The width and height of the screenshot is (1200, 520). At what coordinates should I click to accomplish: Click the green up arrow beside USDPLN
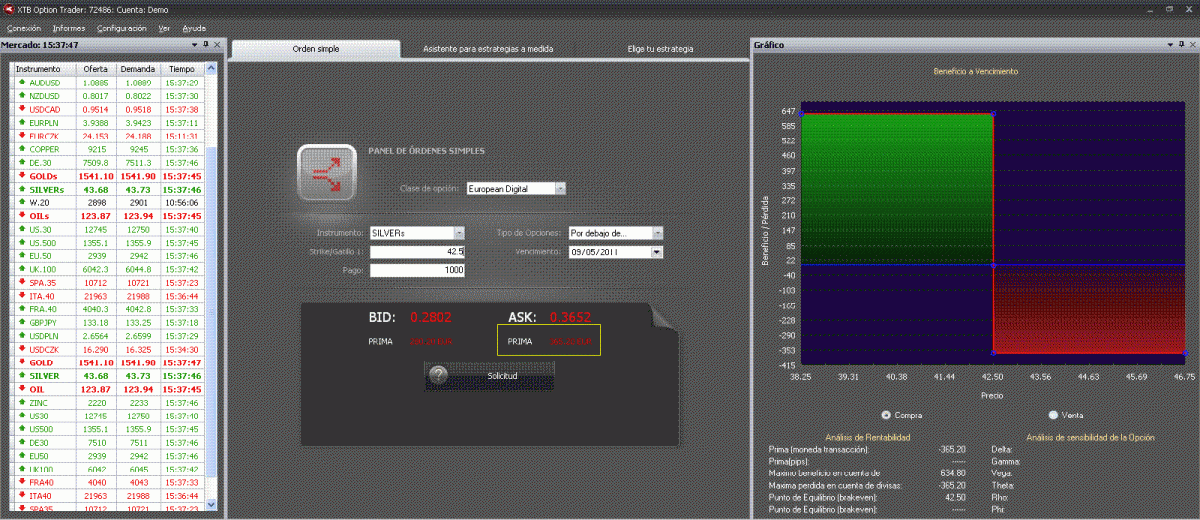(21, 335)
